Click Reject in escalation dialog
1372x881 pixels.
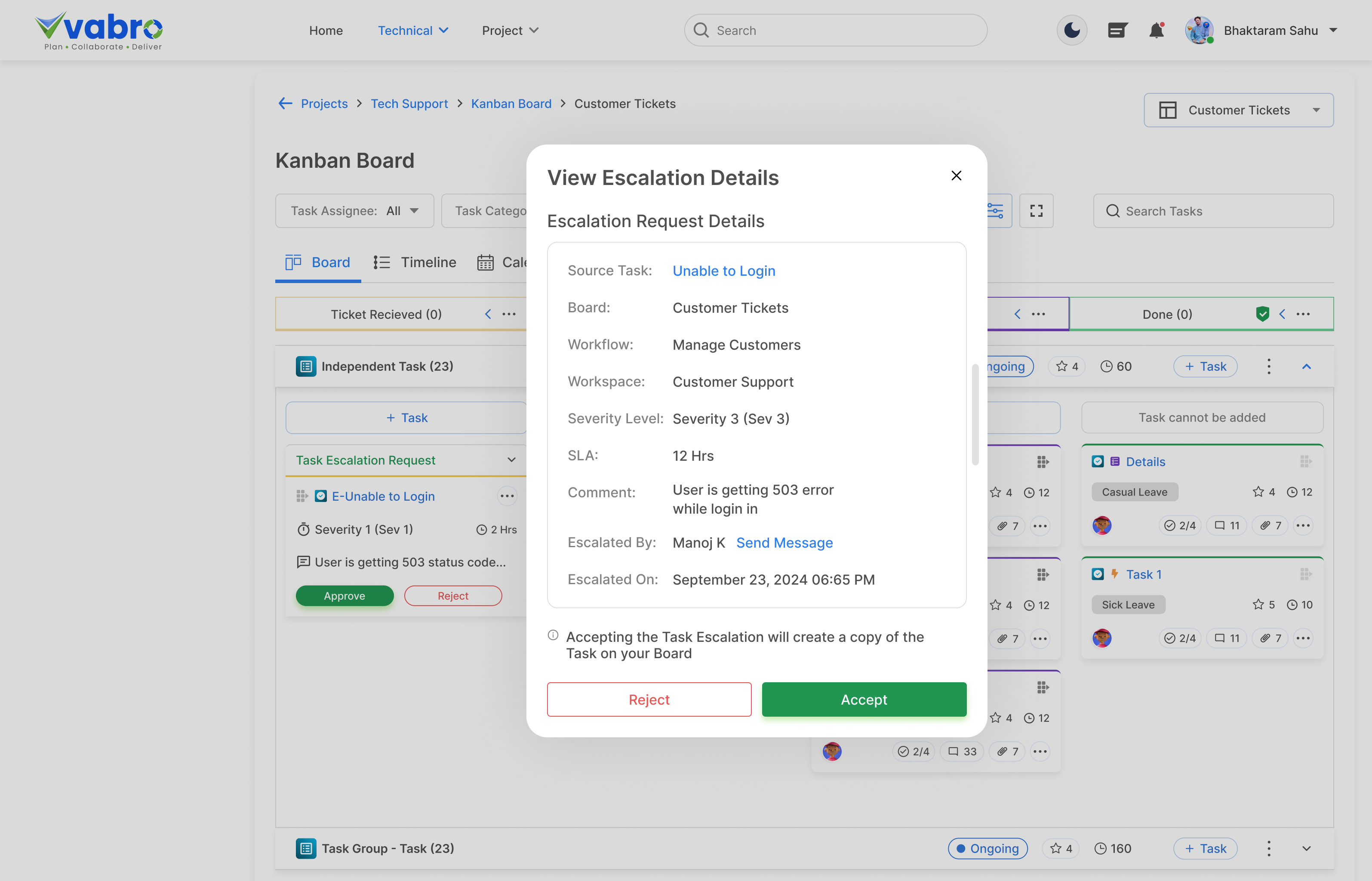[649, 699]
